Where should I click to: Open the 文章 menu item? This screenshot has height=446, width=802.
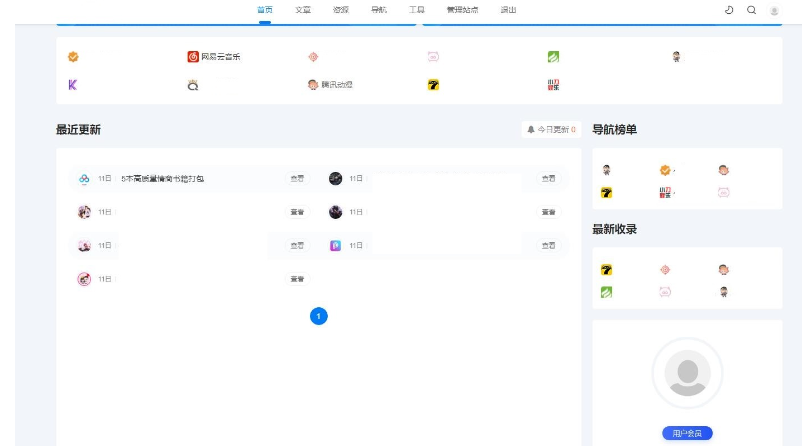coord(303,10)
